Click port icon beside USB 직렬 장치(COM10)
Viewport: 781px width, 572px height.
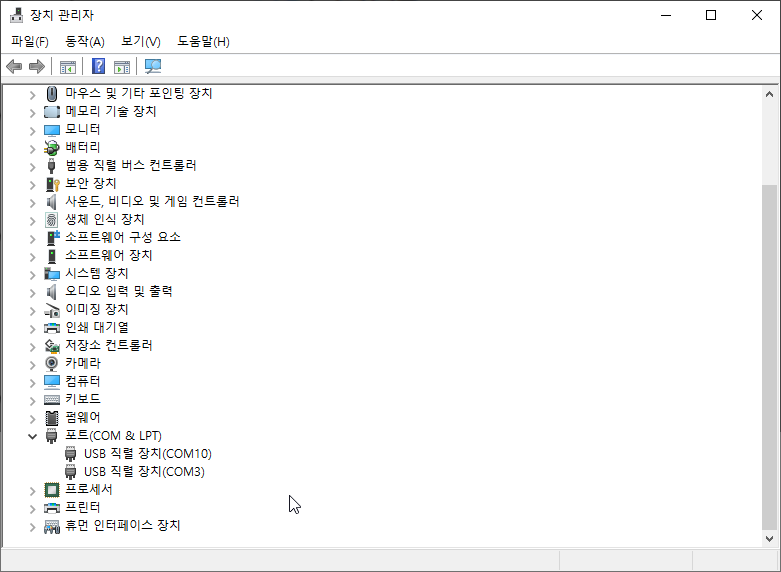pos(71,454)
